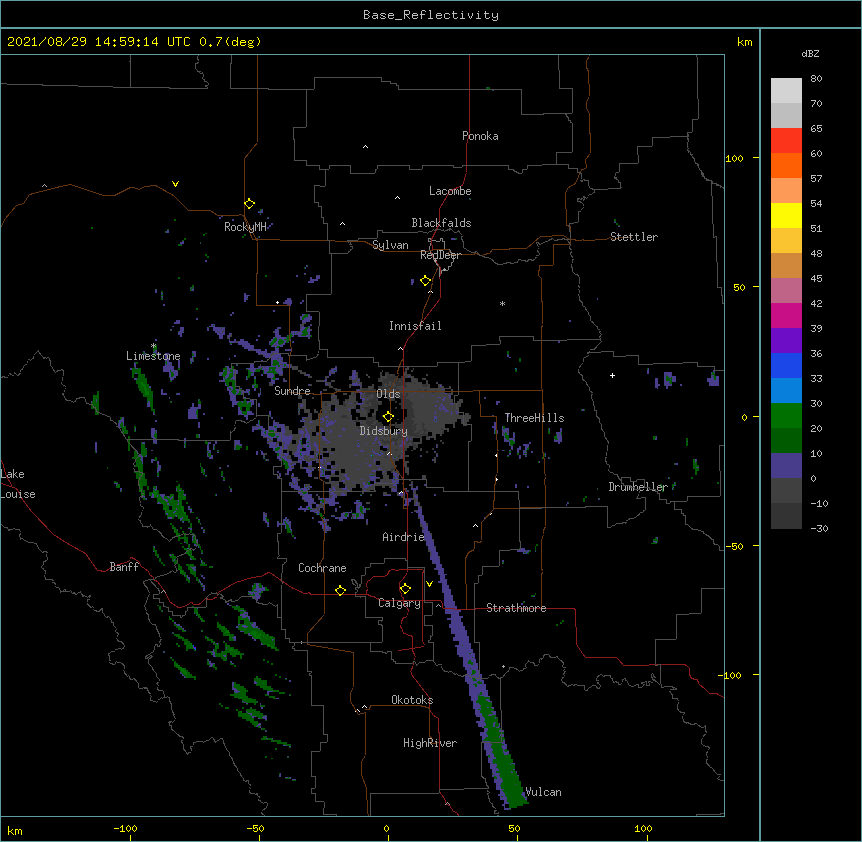This screenshot has height=842, width=862.
Task: Click the white asterisk above Limestone label
Action: click(x=153, y=346)
